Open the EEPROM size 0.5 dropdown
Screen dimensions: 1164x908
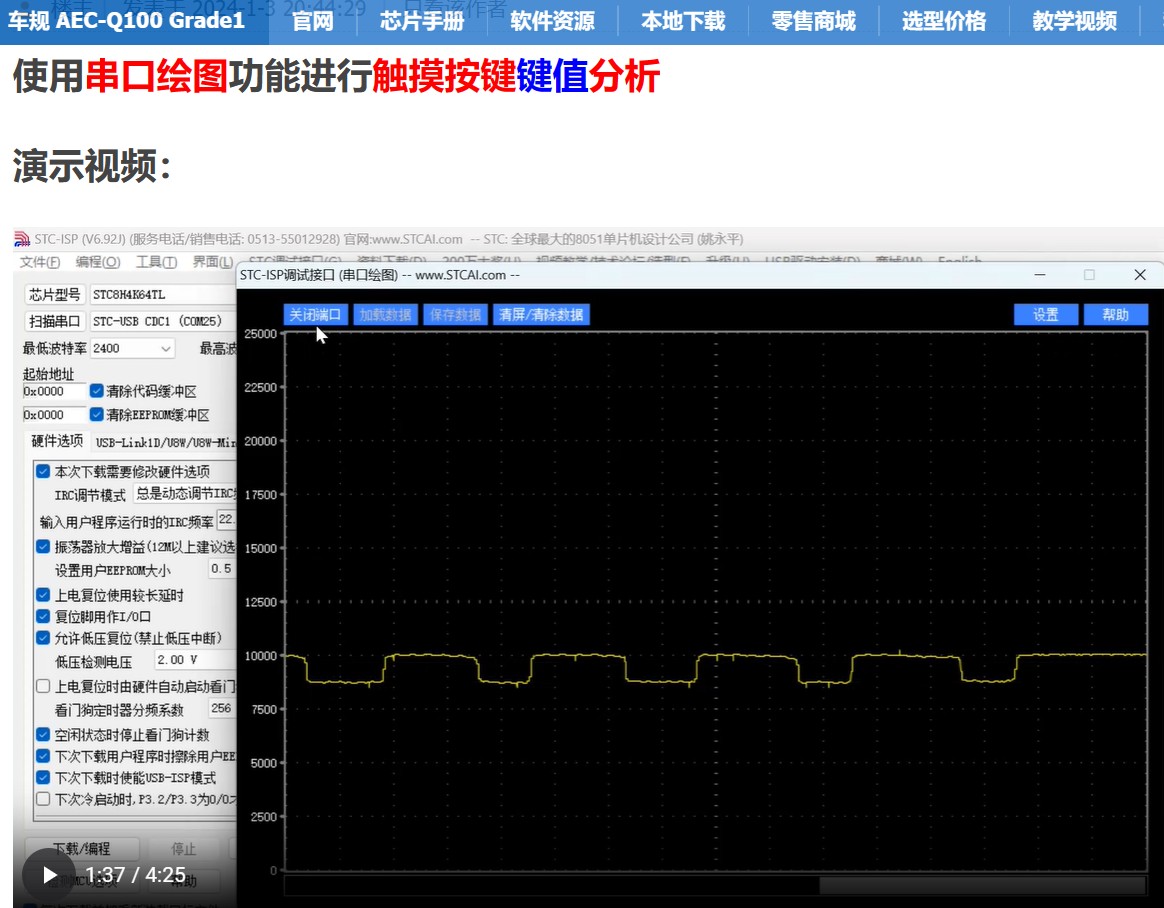tap(221, 569)
